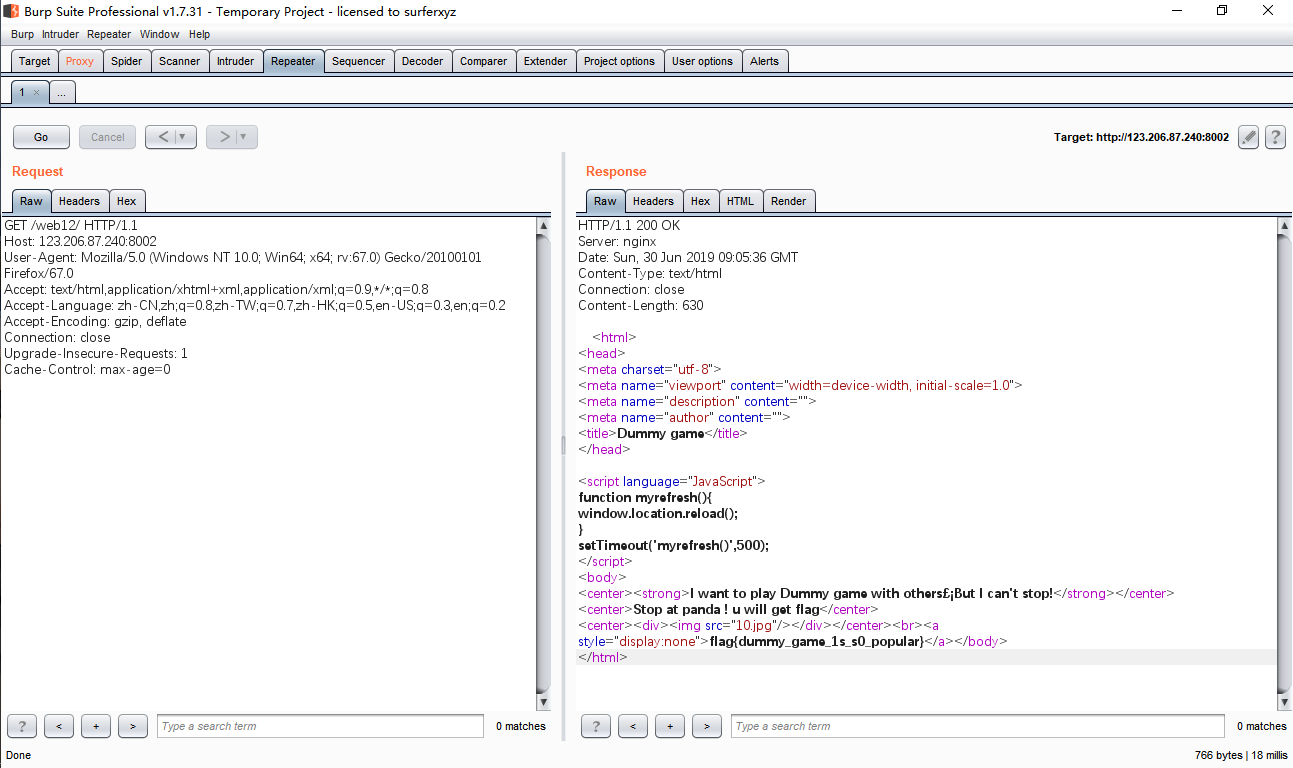Switch to the Proxy tab
Image resolution: width=1293 pixels, height=768 pixels.
pyautogui.click(x=80, y=61)
